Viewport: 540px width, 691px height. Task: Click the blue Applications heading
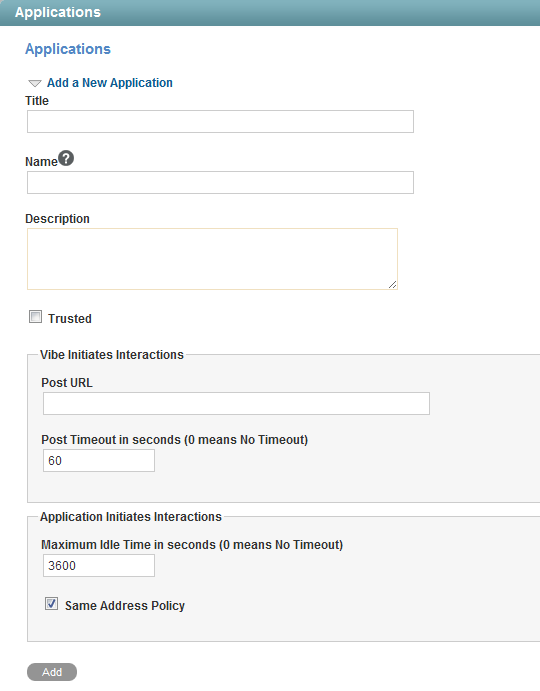(x=68, y=49)
